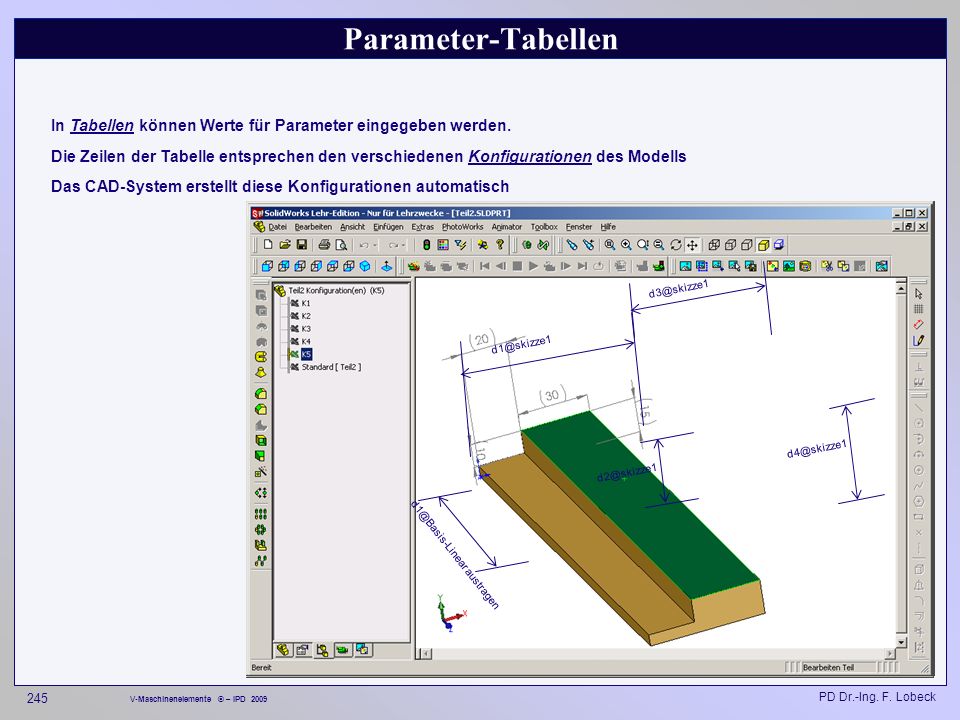Select configuration K2 in tree
960x720 pixels.
pos(306,316)
